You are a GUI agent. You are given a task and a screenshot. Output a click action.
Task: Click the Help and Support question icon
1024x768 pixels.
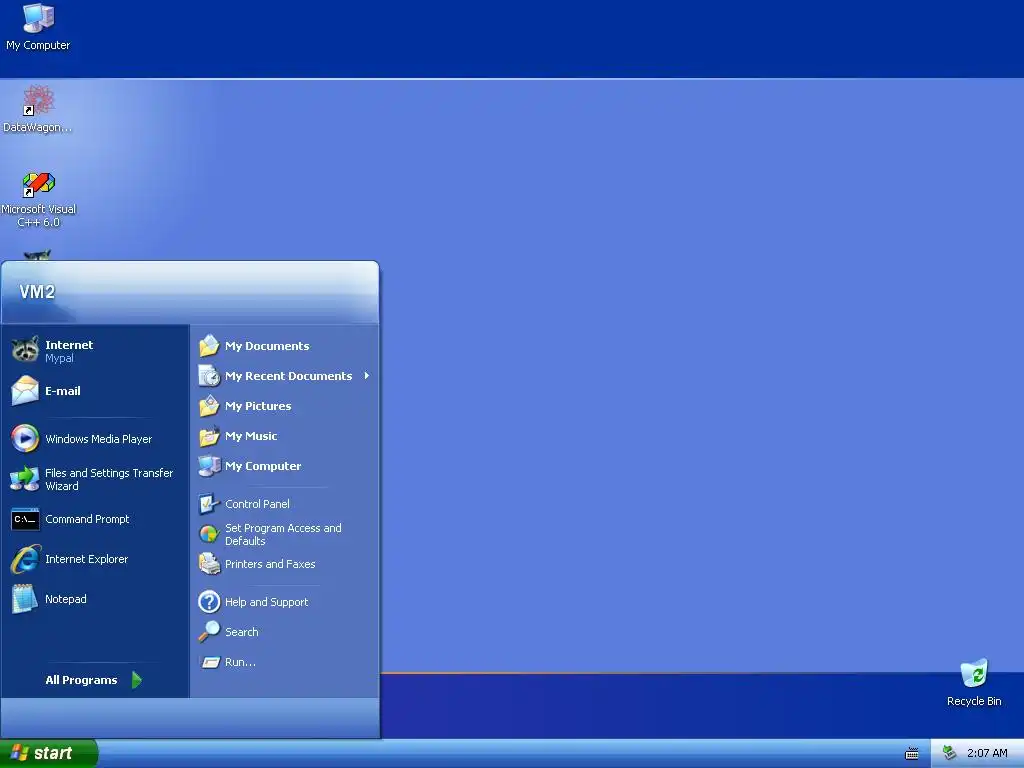point(209,601)
